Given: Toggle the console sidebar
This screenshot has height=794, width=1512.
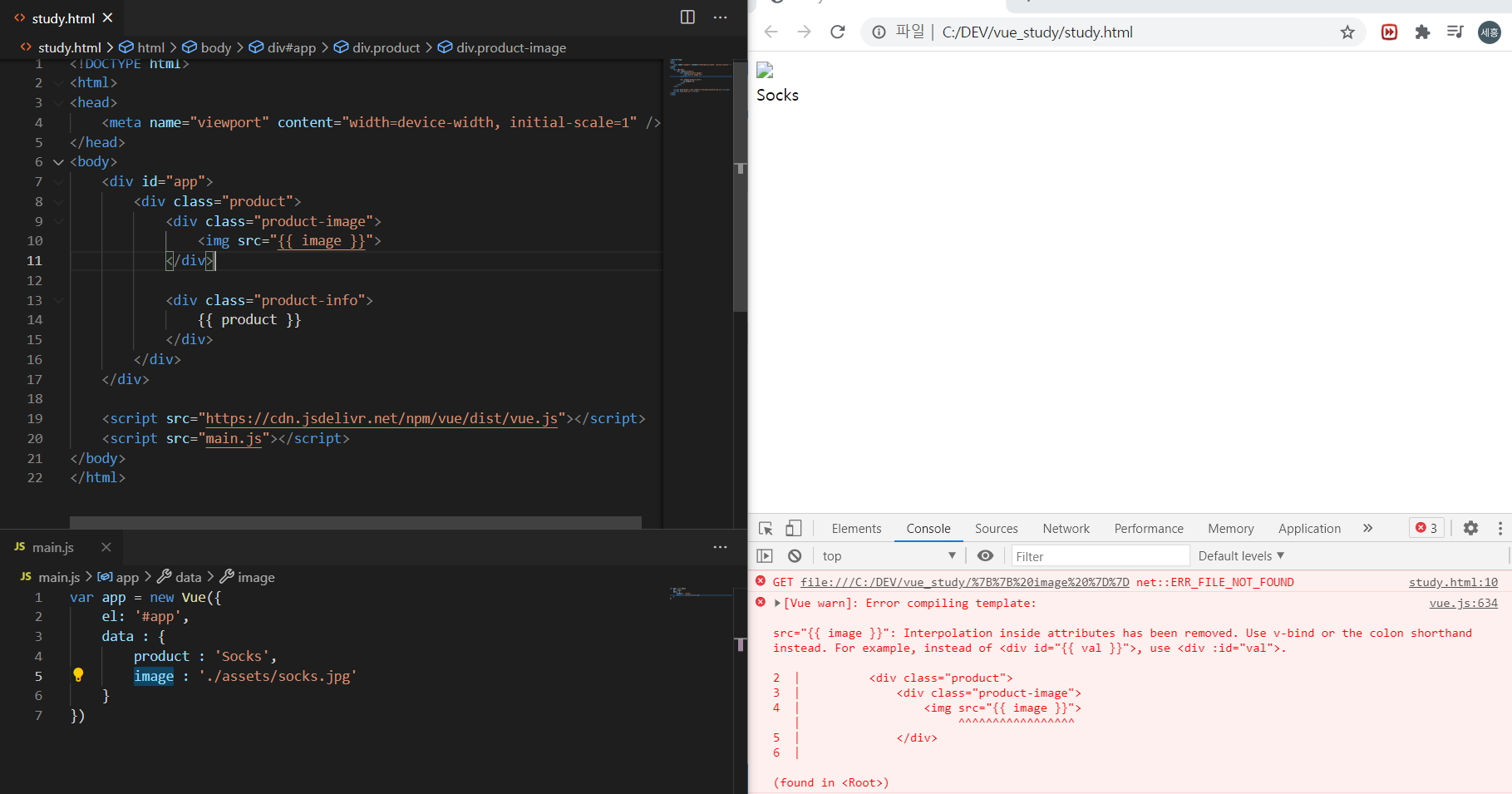Looking at the screenshot, I should [x=765, y=556].
